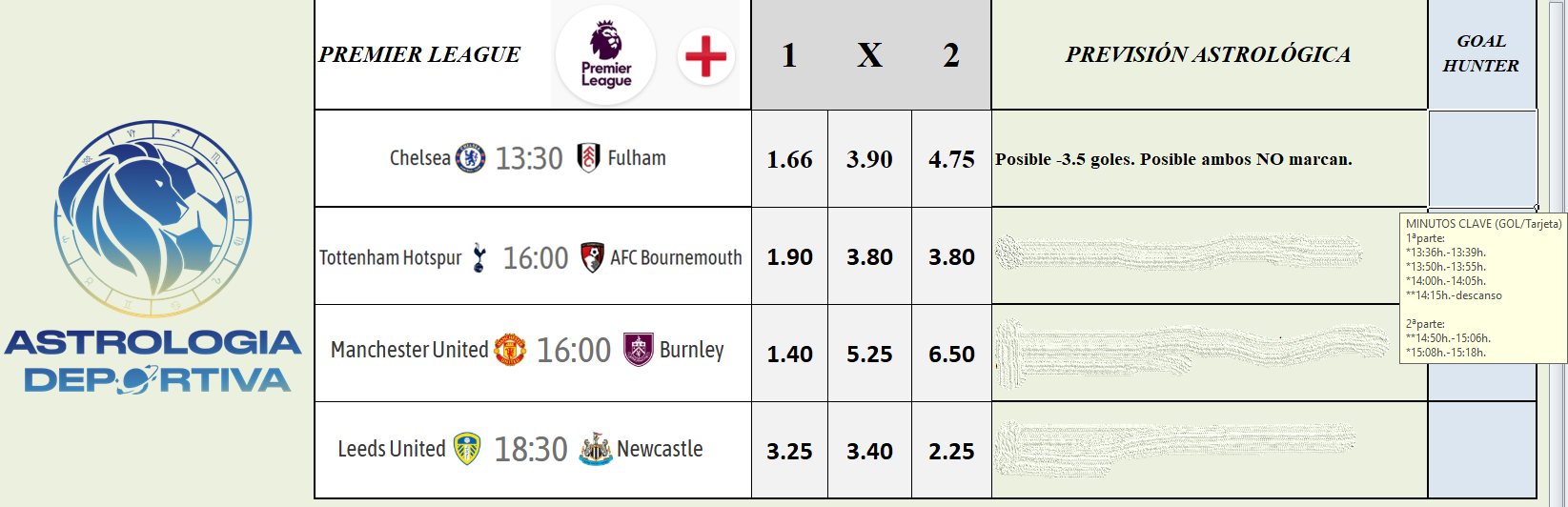Select Leeds United home win odds 3.25
The image size is (1568, 507).
(x=789, y=452)
